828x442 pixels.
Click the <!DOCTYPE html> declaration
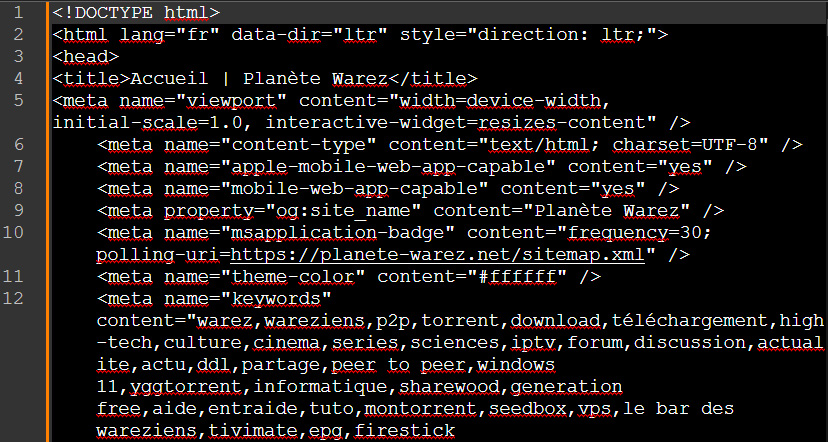click(x=136, y=12)
